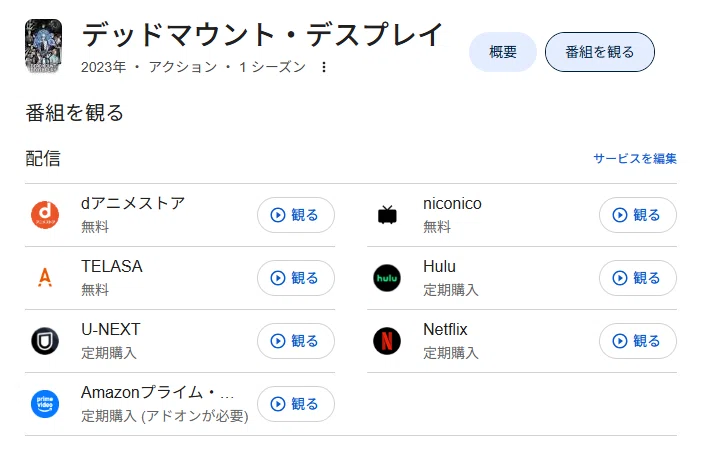Click 観る button for Amazon Prime
Screen dimensions: 708x457
tap(296, 404)
